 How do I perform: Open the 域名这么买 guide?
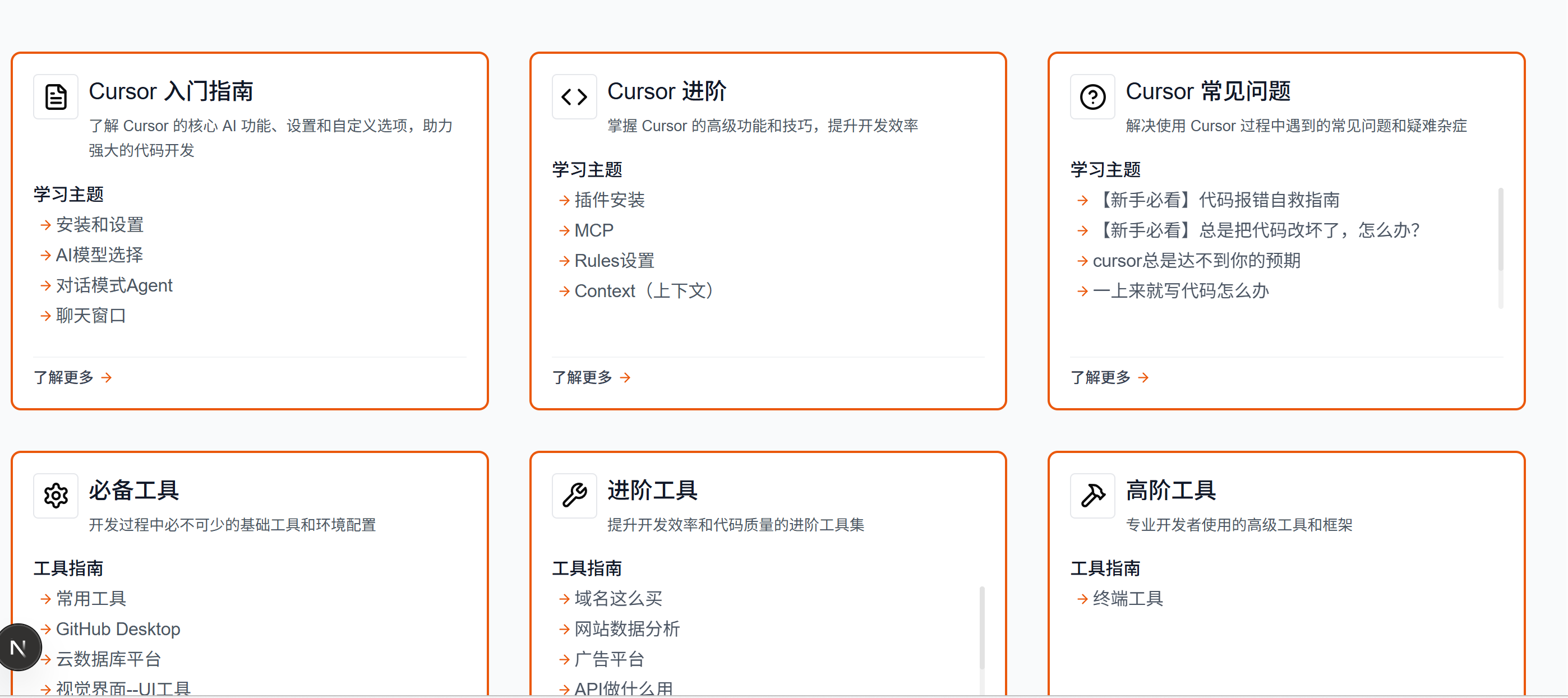coord(619,599)
